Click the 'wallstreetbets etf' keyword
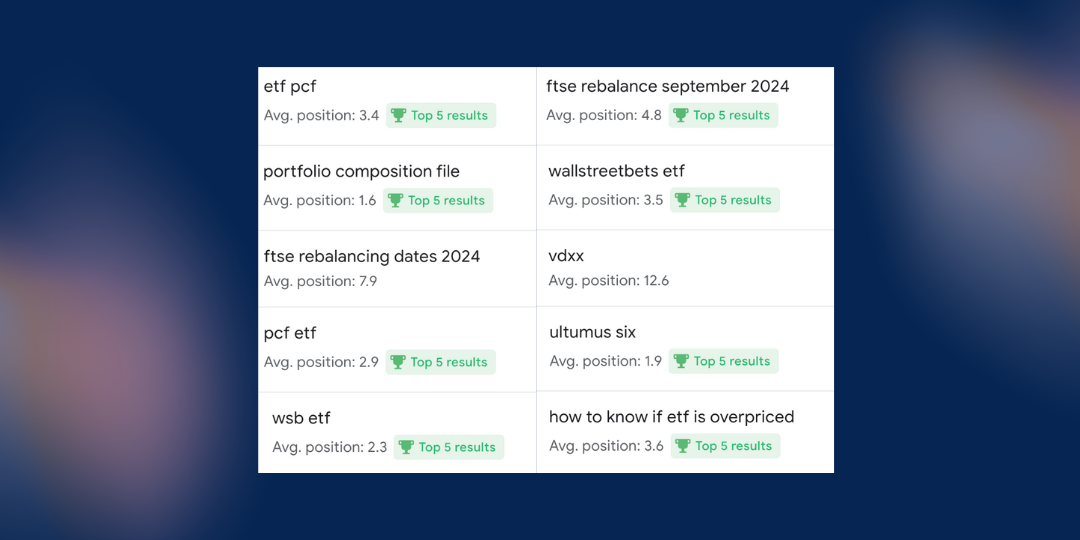The height and width of the screenshot is (540, 1080). [x=616, y=172]
